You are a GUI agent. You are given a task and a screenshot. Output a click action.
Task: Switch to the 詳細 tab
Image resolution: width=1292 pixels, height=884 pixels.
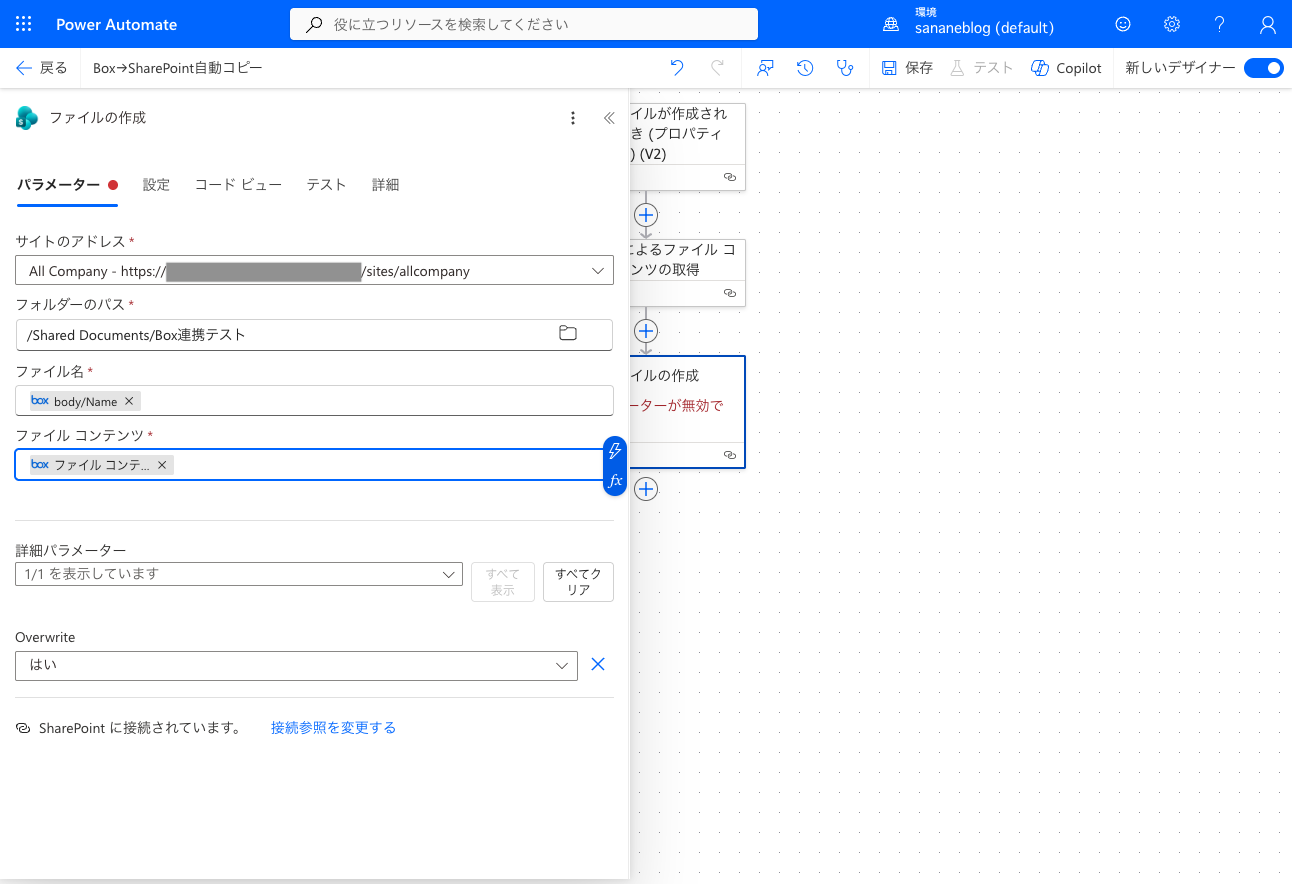click(x=385, y=185)
